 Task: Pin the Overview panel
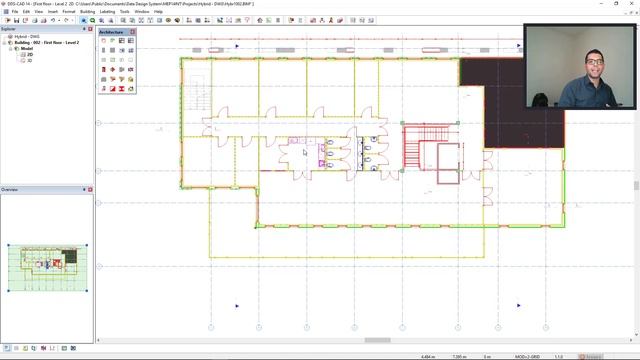click(x=84, y=189)
